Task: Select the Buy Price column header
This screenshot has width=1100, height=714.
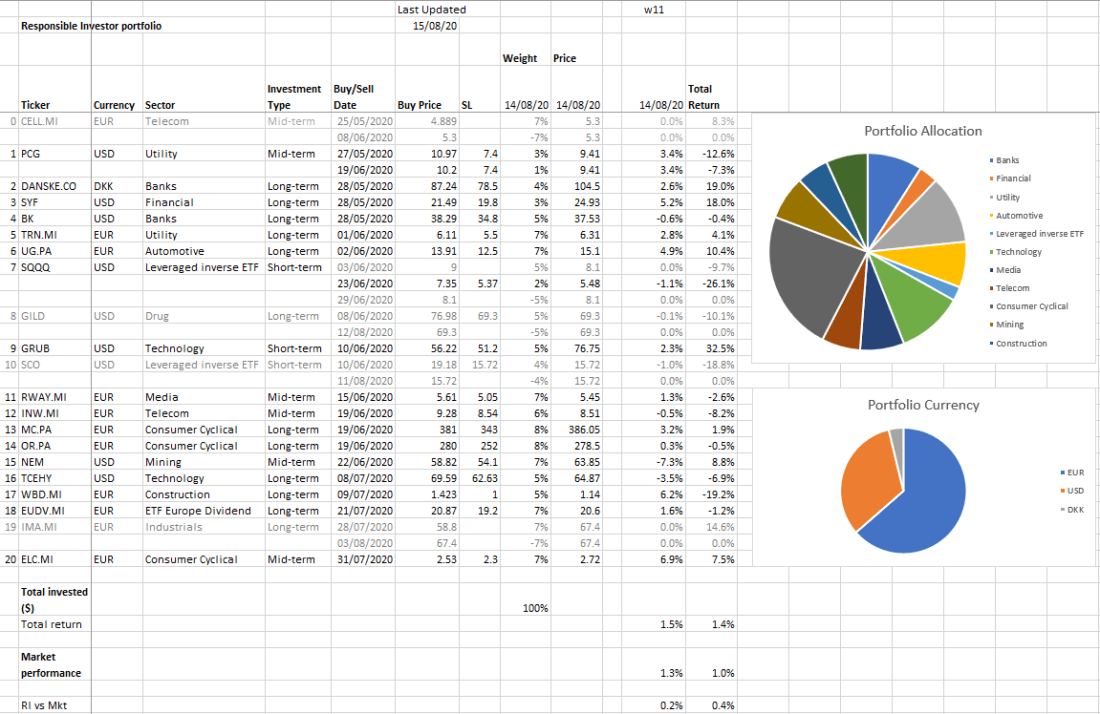Action: [x=419, y=105]
